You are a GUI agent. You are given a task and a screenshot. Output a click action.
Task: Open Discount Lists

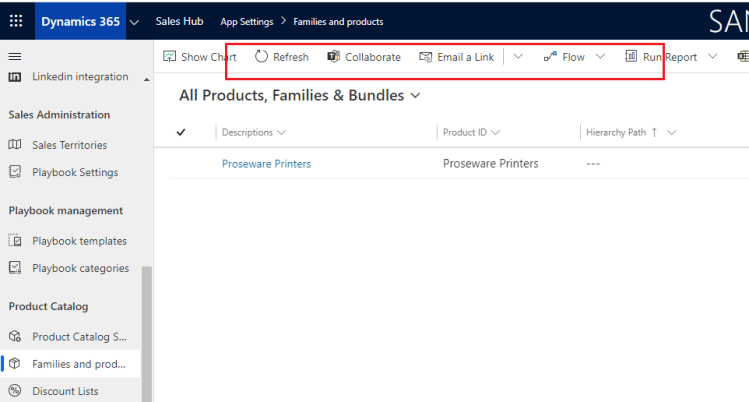tap(65, 391)
